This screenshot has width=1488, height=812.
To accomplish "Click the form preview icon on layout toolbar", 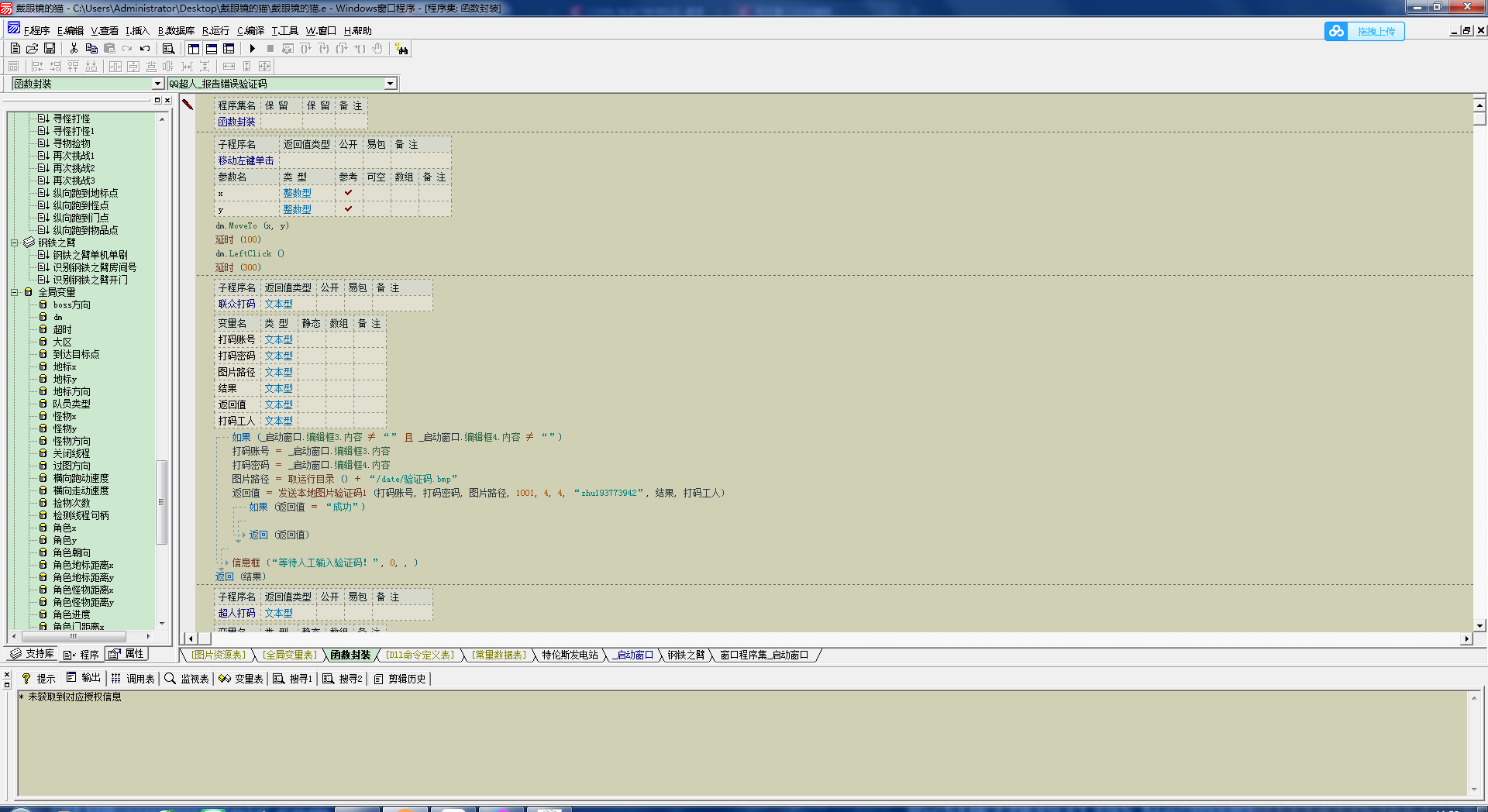I will click(13, 67).
